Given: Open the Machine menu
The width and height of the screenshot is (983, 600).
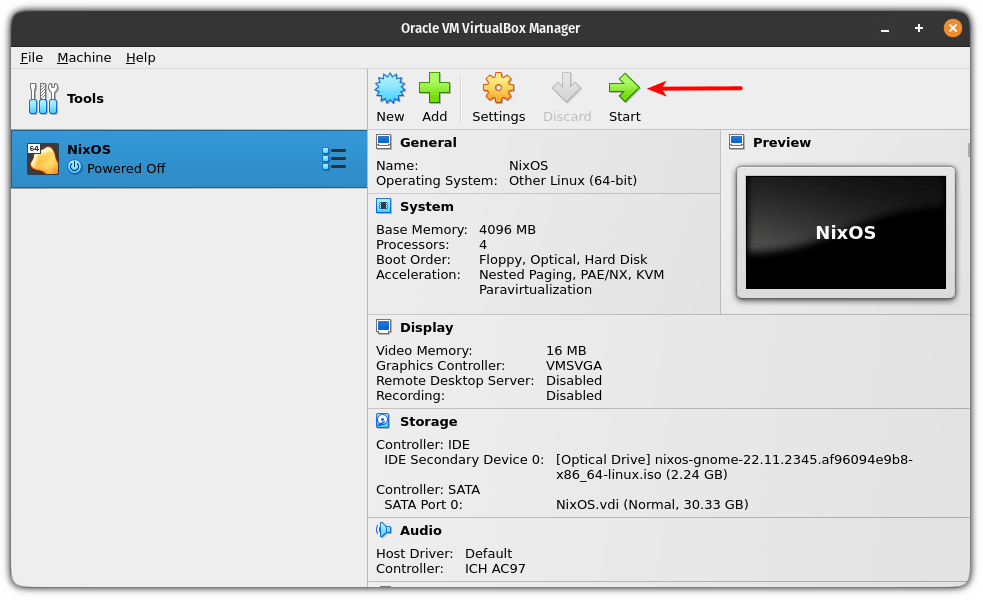Looking at the screenshot, I should [x=84, y=58].
